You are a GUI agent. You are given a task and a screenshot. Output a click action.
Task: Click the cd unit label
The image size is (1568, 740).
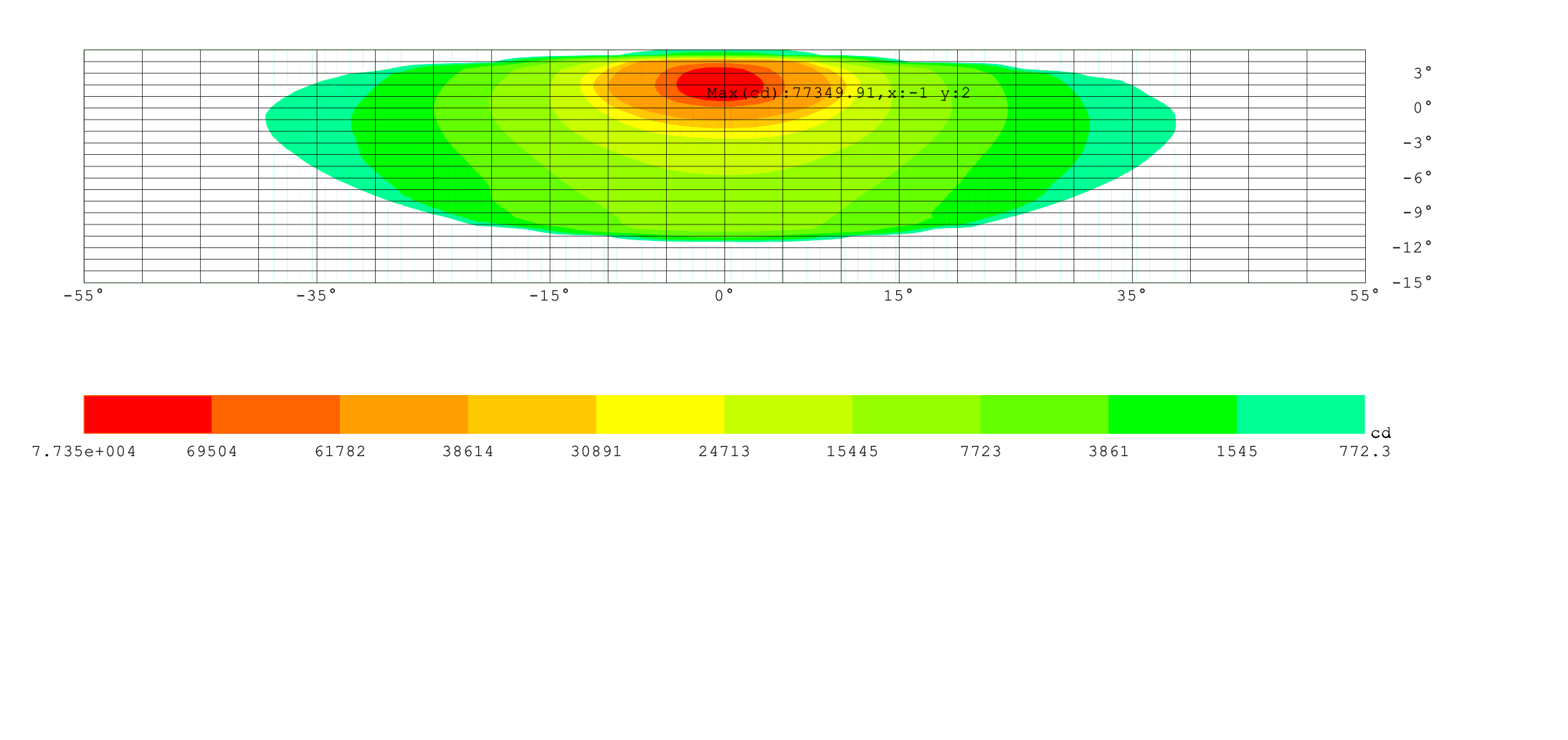tap(1381, 433)
